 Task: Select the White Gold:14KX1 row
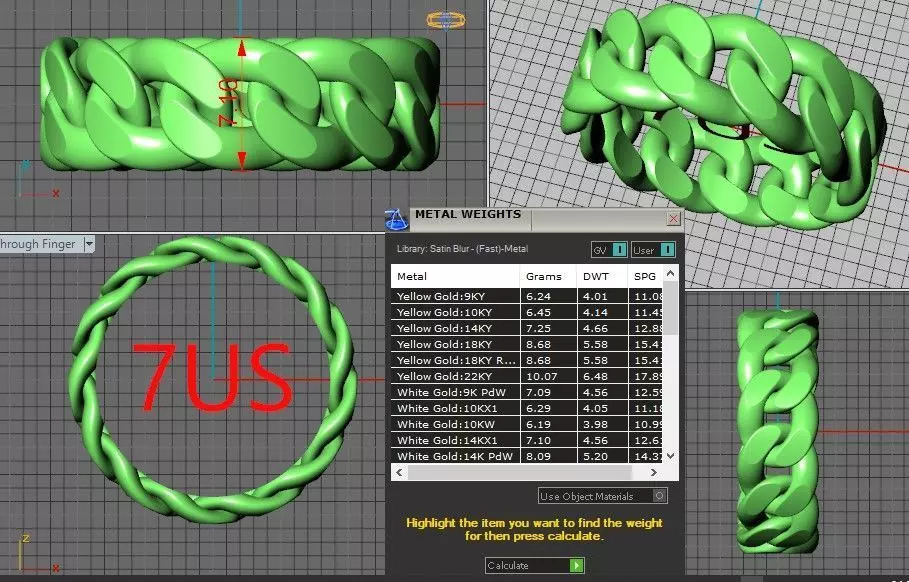click(526, 440)
